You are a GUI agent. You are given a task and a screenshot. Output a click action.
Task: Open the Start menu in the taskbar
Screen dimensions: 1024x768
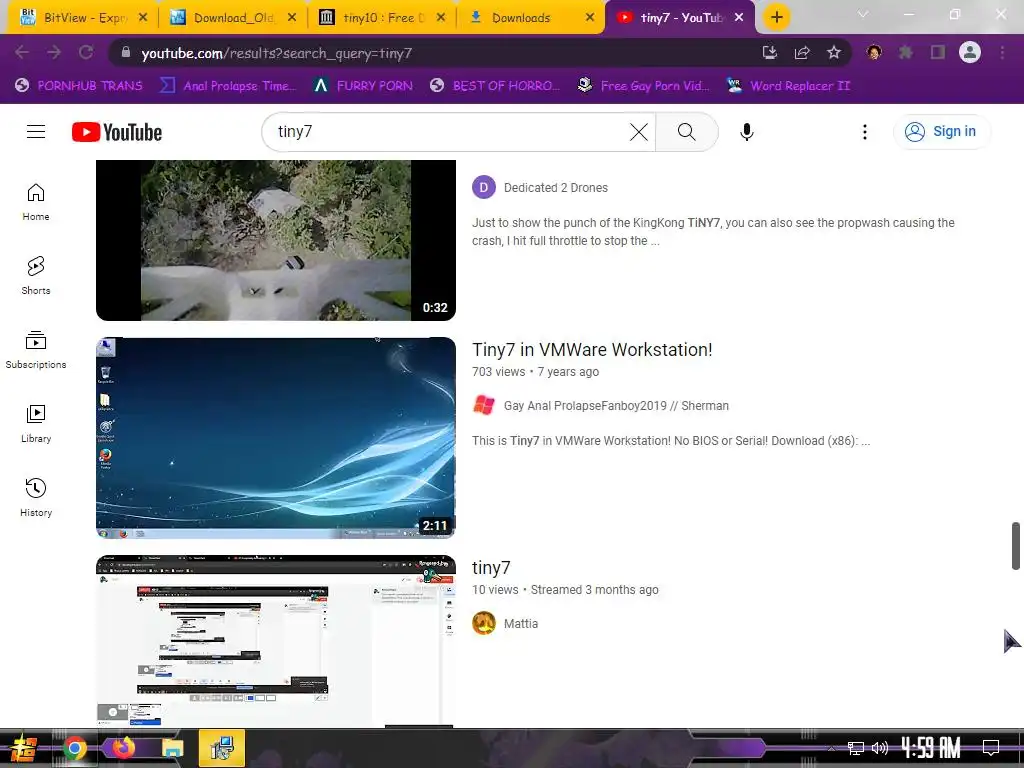pos(23,748)
